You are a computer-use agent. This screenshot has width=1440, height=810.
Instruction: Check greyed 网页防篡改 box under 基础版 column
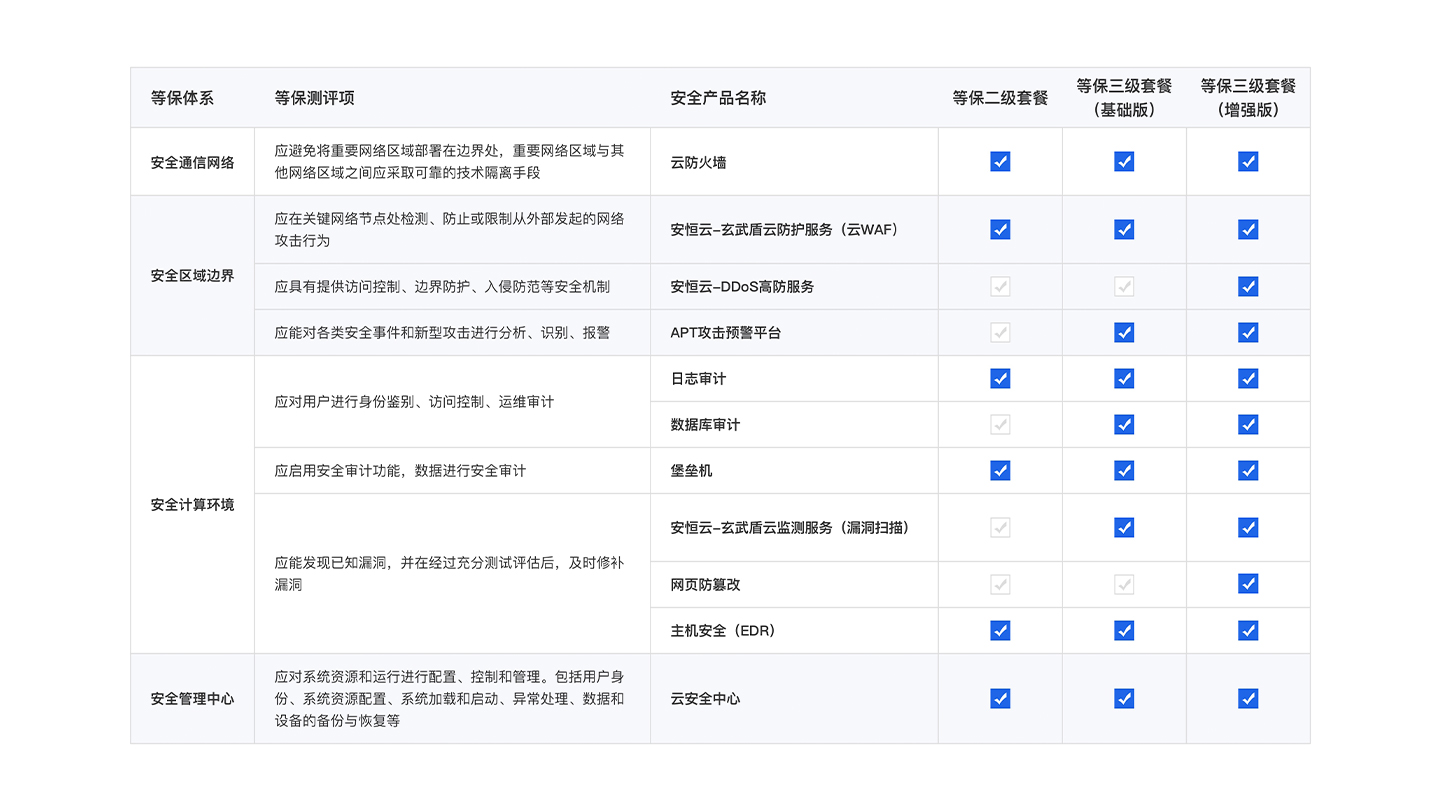pos(1124,584)
